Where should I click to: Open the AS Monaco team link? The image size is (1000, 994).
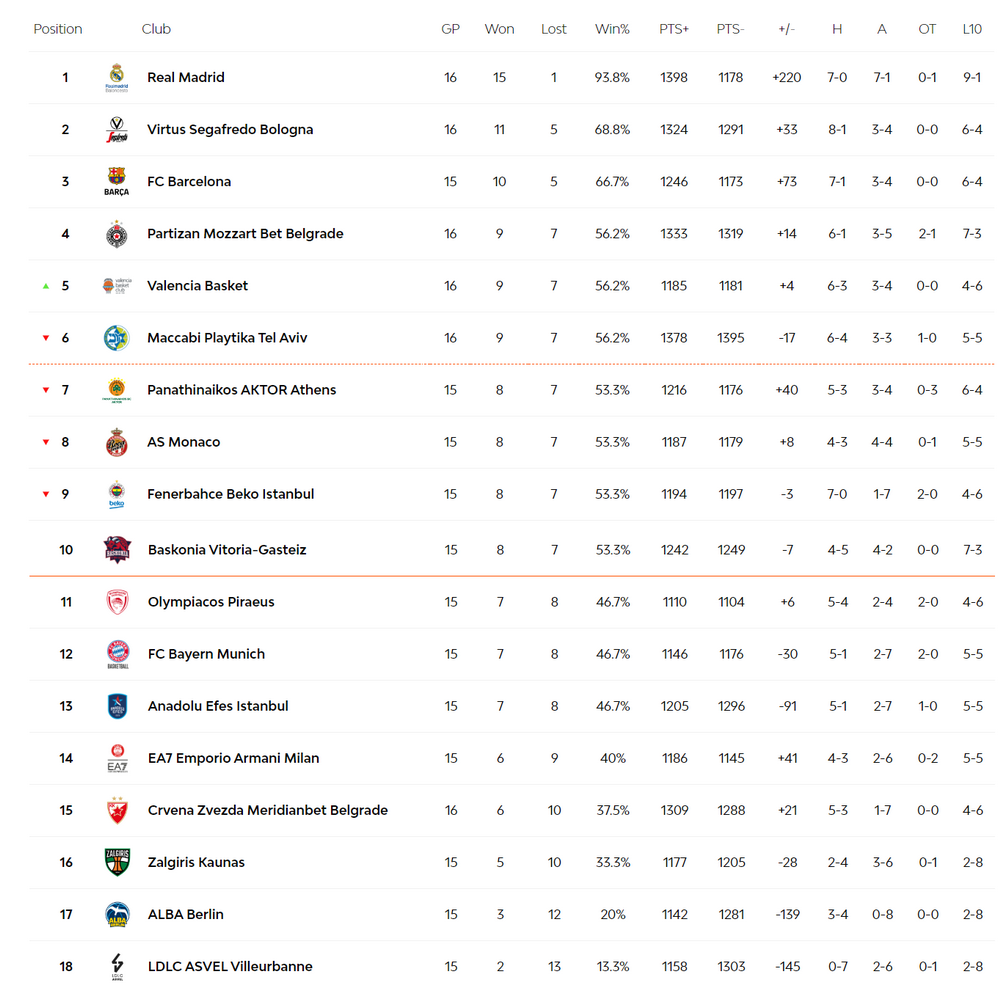184,442
